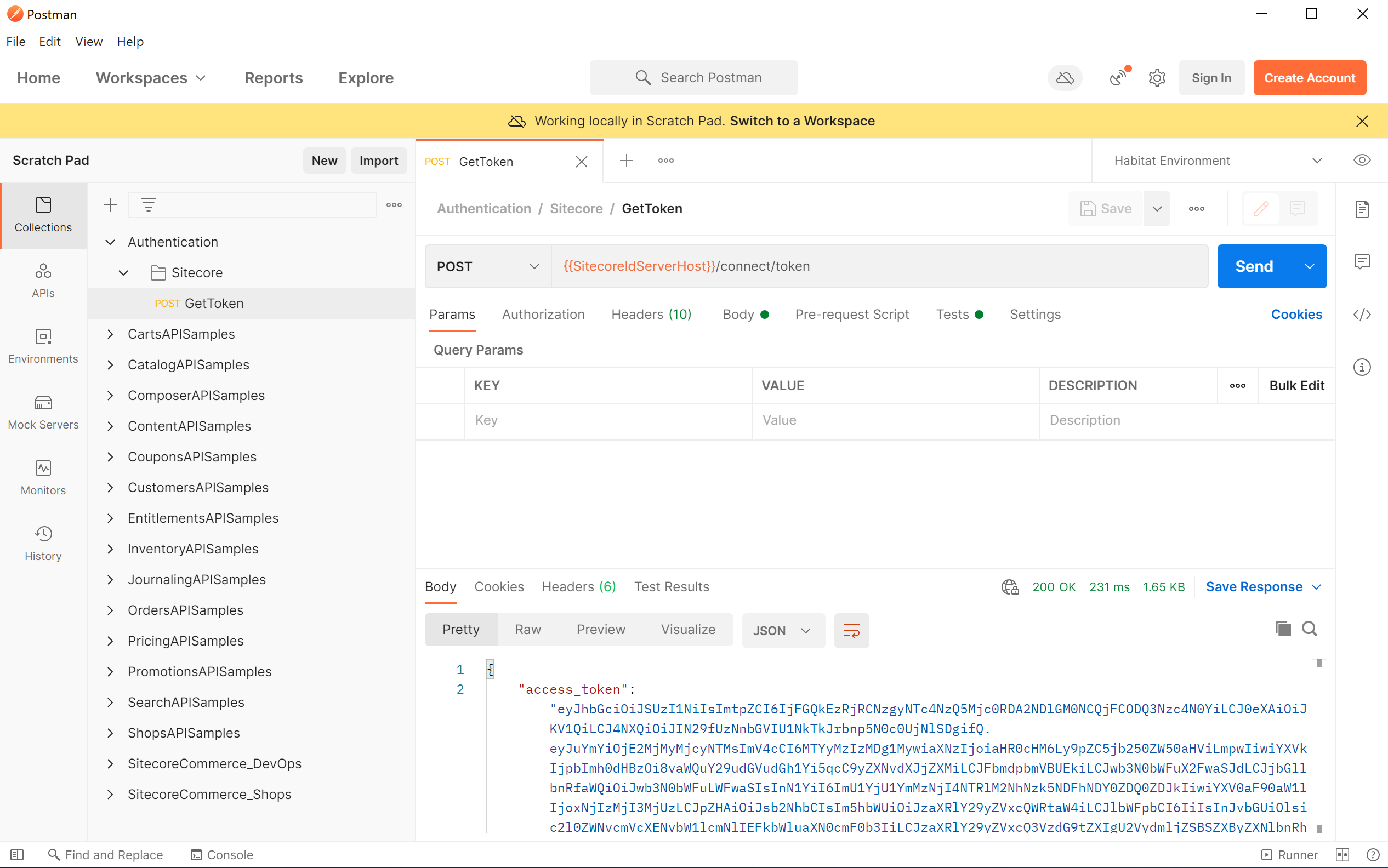Switch to the Headers (10) request tab
This screenshot has height=868, width=1388.
651,314
